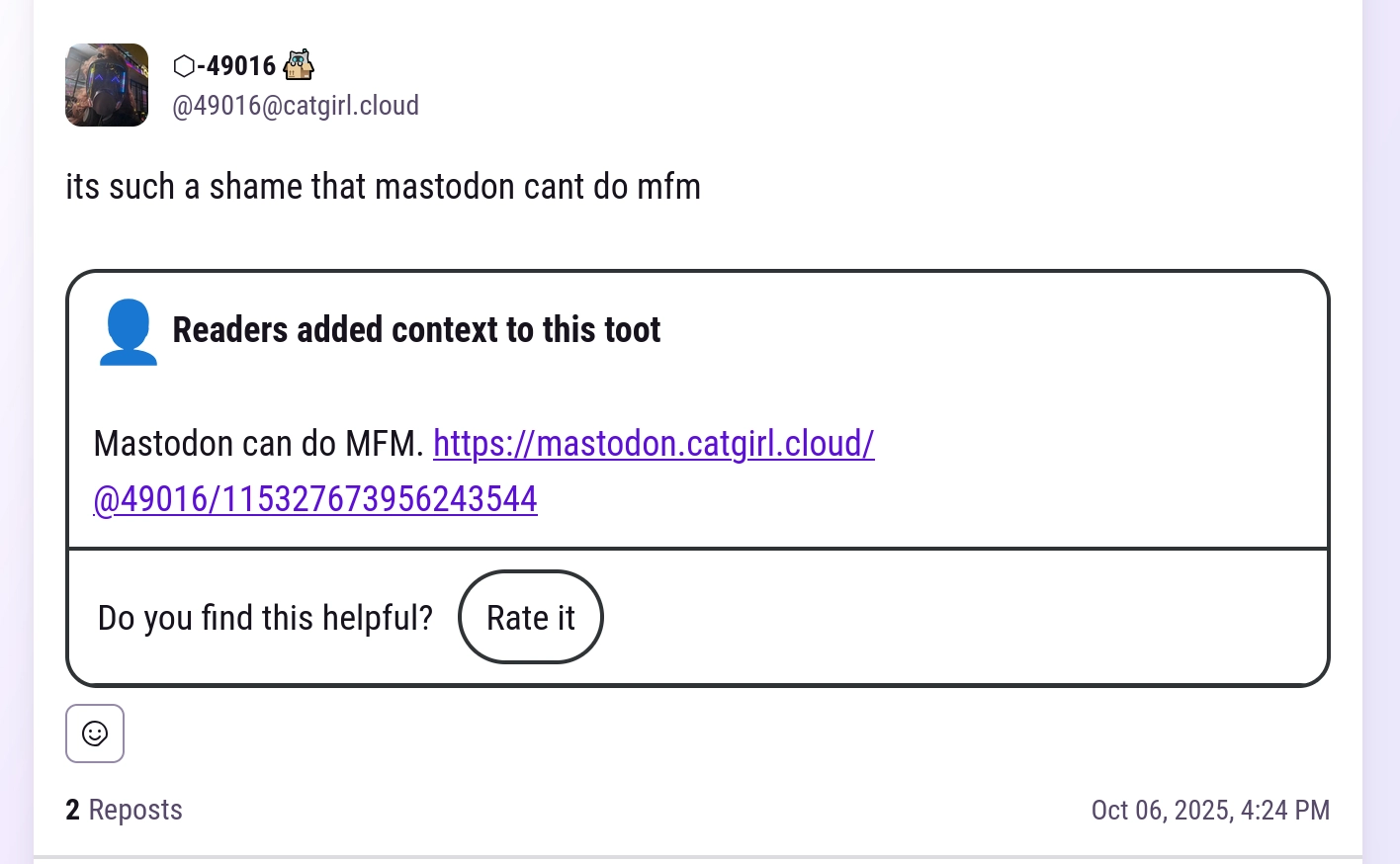This screenshot has height=864, width=1400.
Task: Open the mastodon.catgirl.cloud link in the note
Action: 654,444
